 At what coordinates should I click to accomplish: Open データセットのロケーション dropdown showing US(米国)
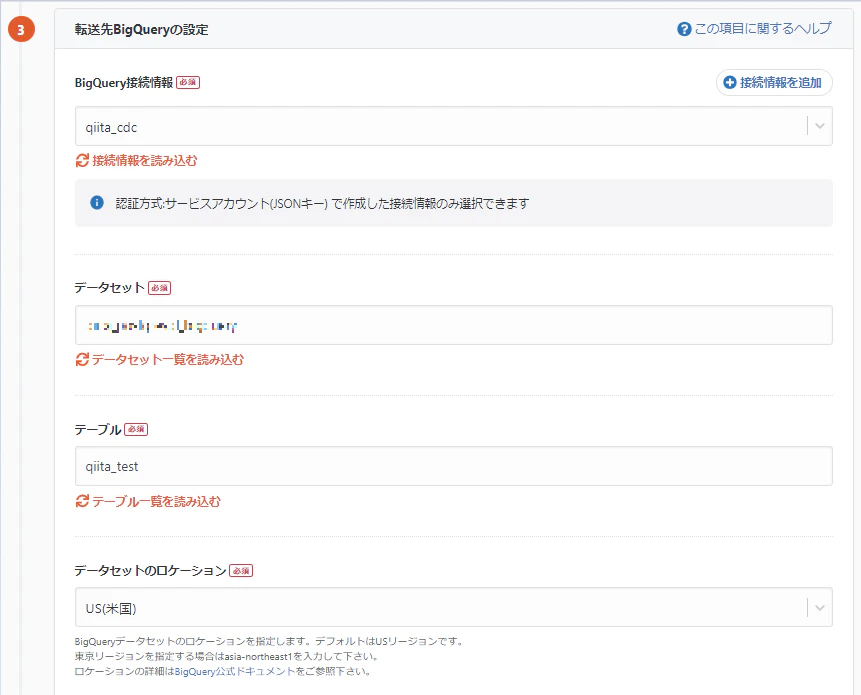pos(454,607)
